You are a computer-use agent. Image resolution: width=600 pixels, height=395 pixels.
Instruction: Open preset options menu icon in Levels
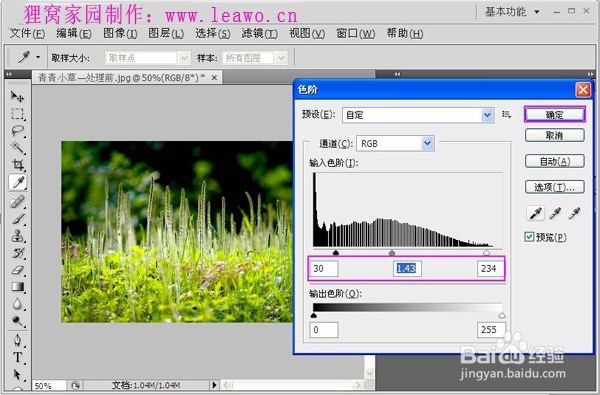coord(506,114)
